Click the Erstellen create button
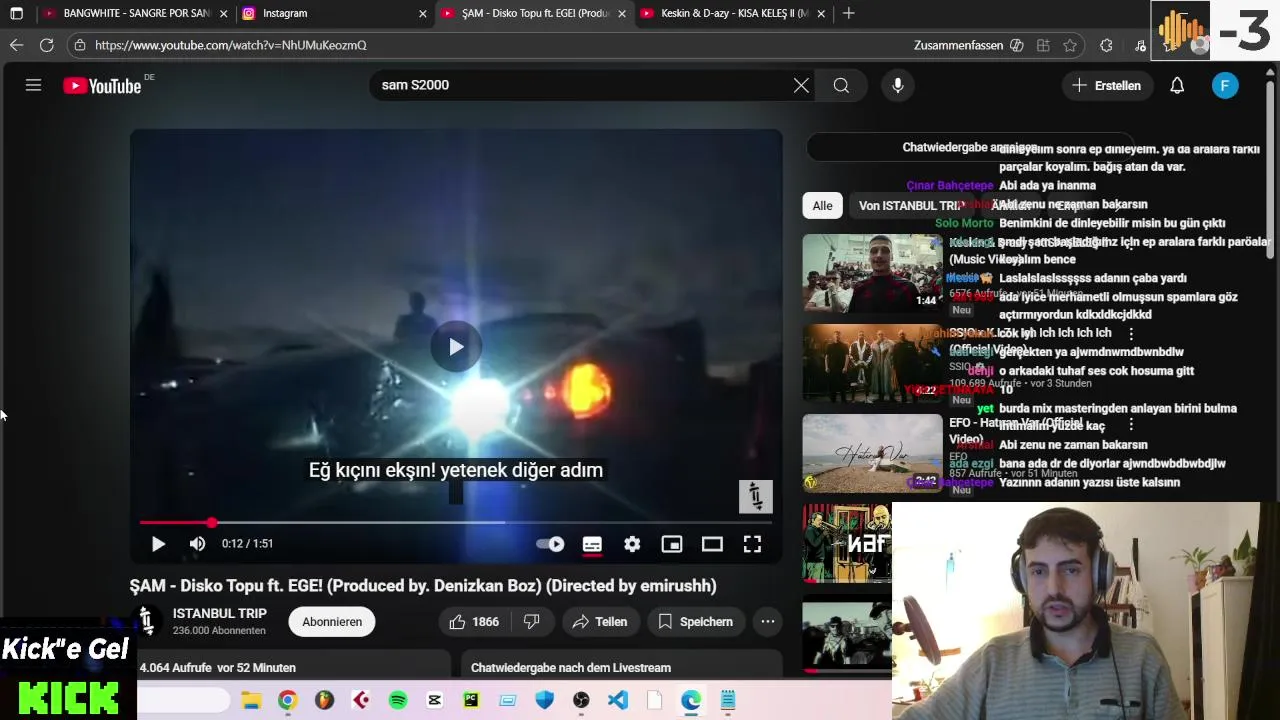The image size is (1280, 720). tap(1107, 86)
